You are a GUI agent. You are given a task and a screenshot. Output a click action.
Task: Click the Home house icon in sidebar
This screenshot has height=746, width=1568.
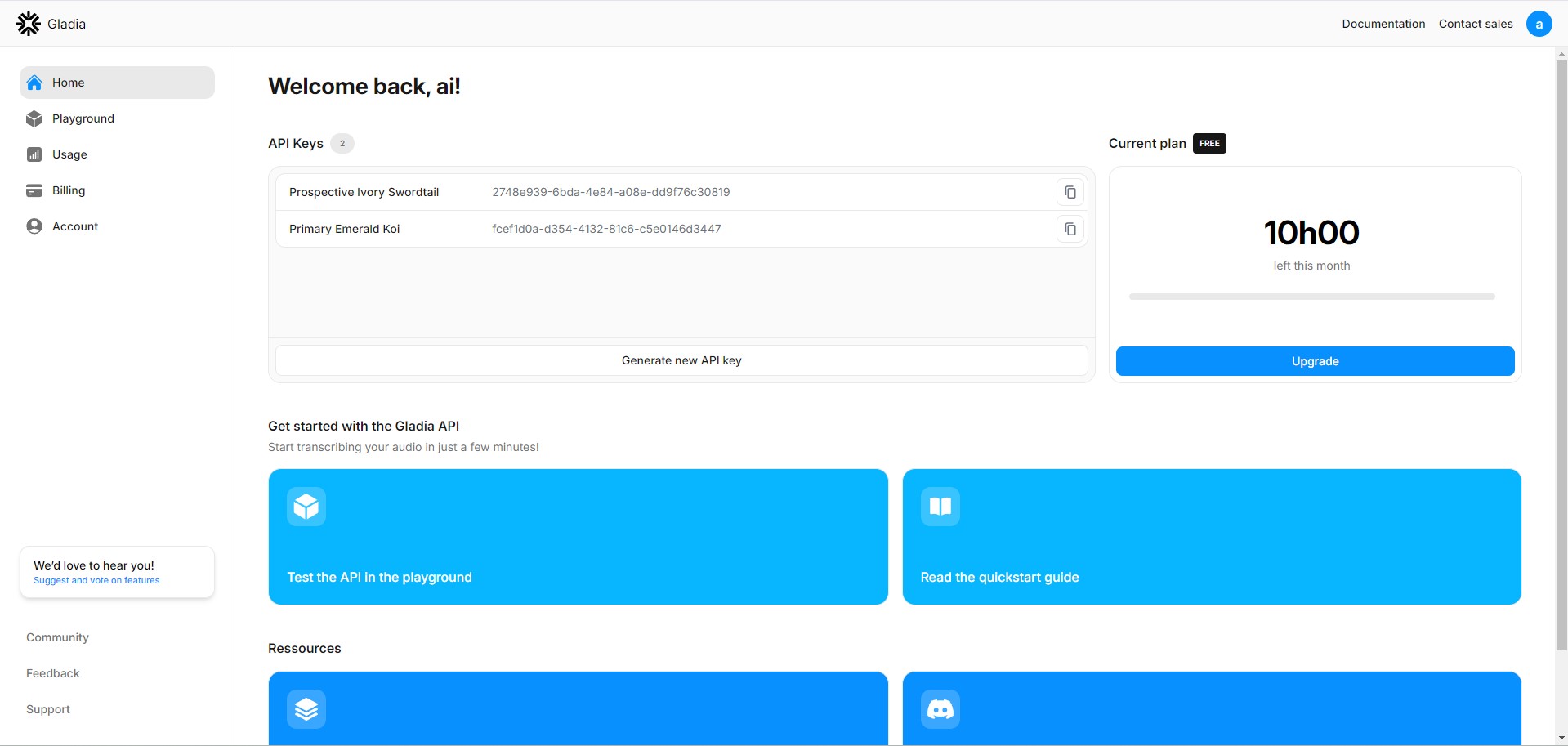click(x=34, y=83)
